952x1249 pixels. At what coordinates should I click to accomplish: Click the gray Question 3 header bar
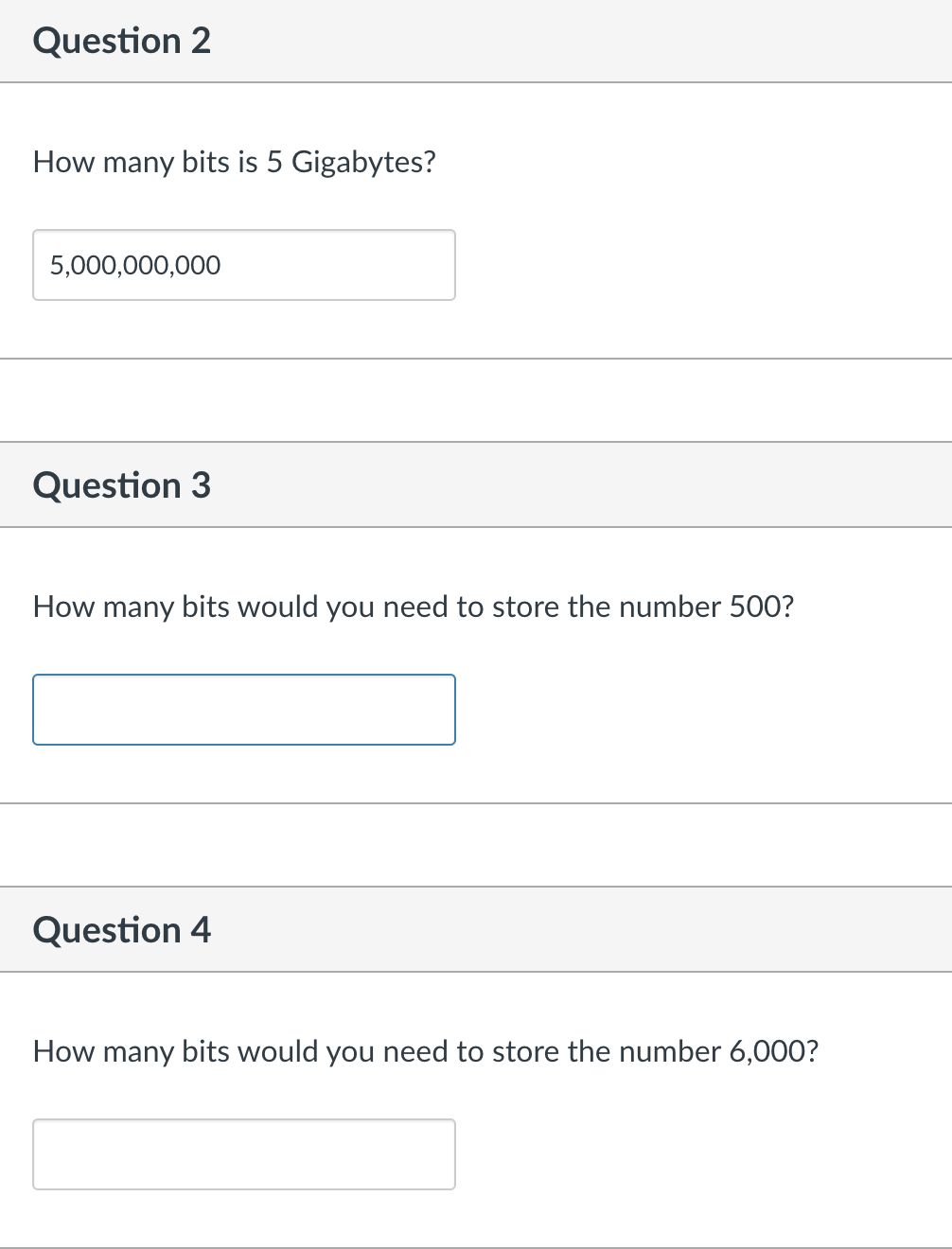(568, 485)
